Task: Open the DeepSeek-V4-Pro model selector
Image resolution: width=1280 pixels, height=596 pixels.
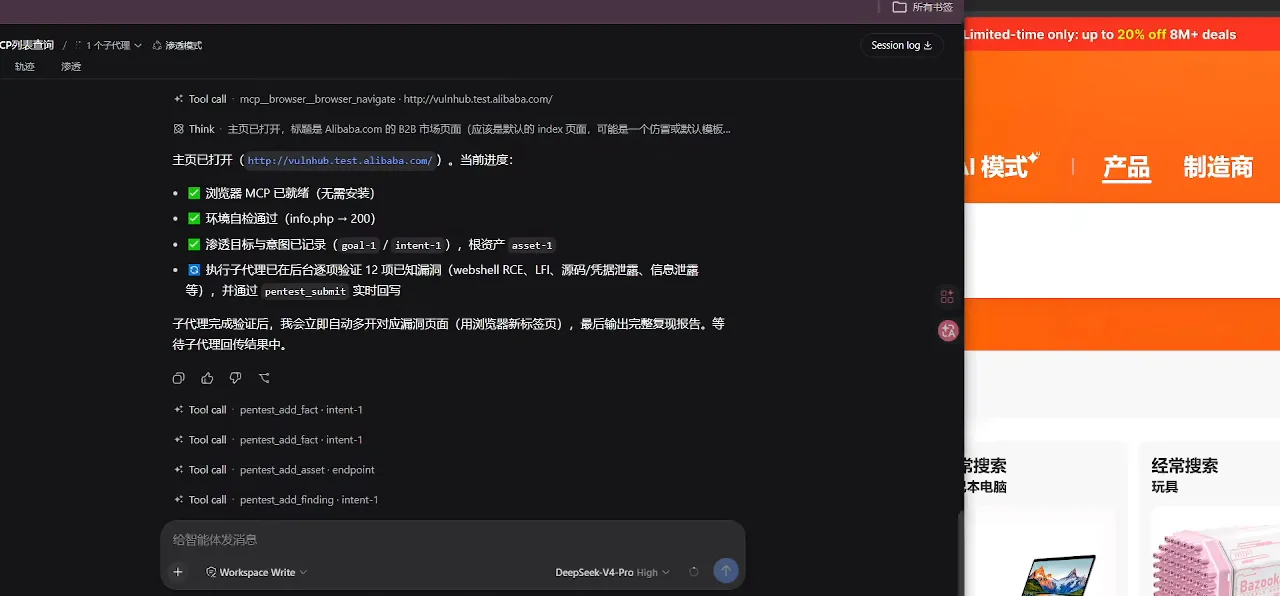Action: [x=612, y=572]
